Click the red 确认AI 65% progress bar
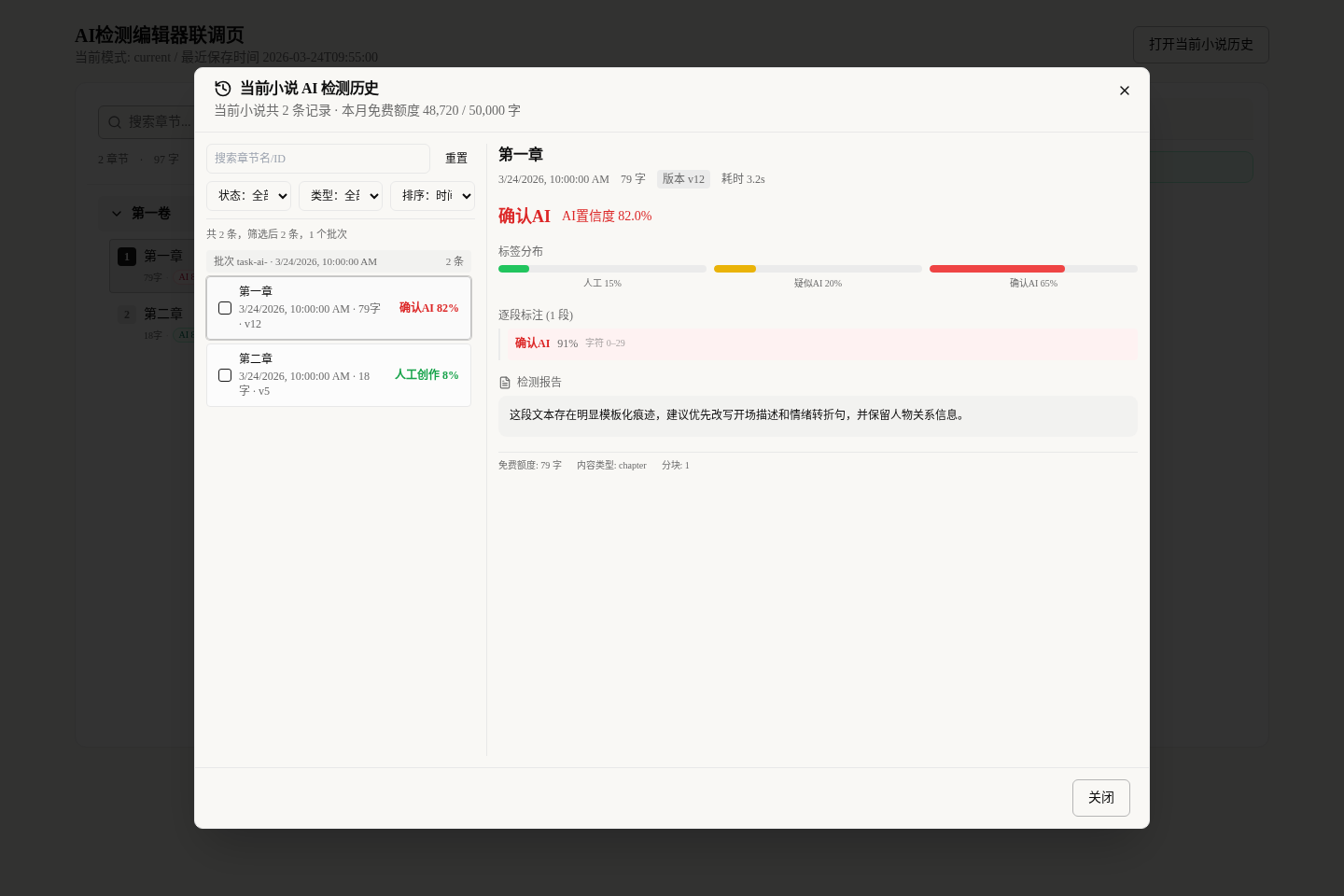Image resolution: width=1344 pixels, height=896 pixels. tap(997, 269)
